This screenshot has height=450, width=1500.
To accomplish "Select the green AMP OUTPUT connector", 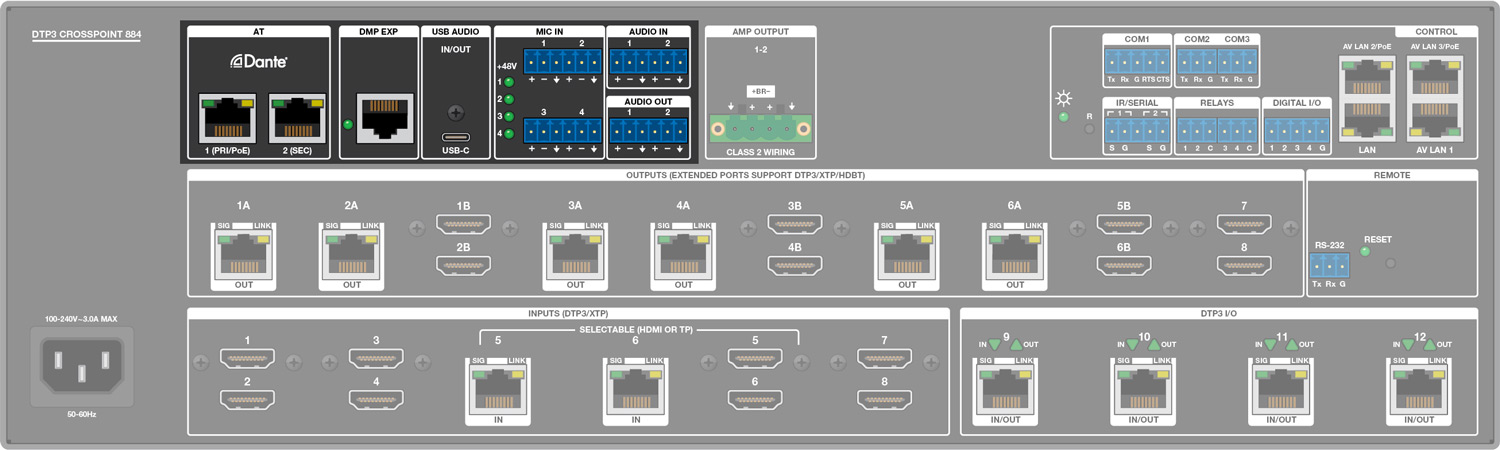I will [x=761, y=126].
